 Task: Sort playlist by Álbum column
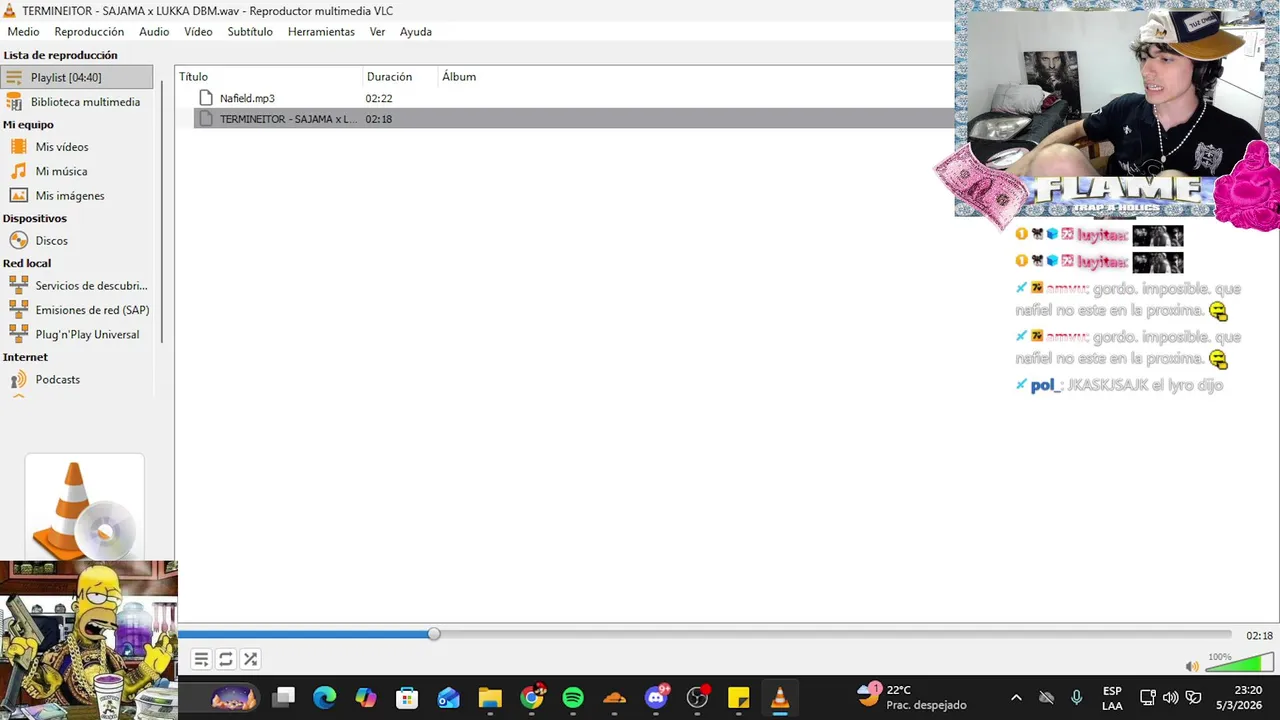tap(458, 77)
